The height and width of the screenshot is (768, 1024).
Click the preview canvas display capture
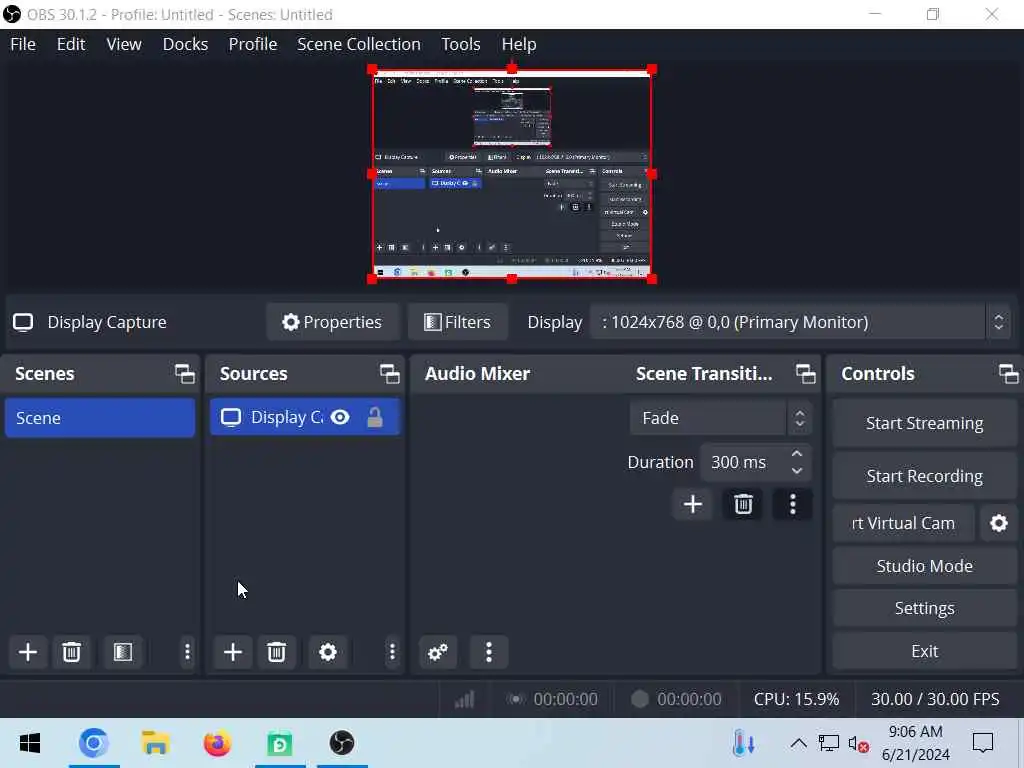511,174
